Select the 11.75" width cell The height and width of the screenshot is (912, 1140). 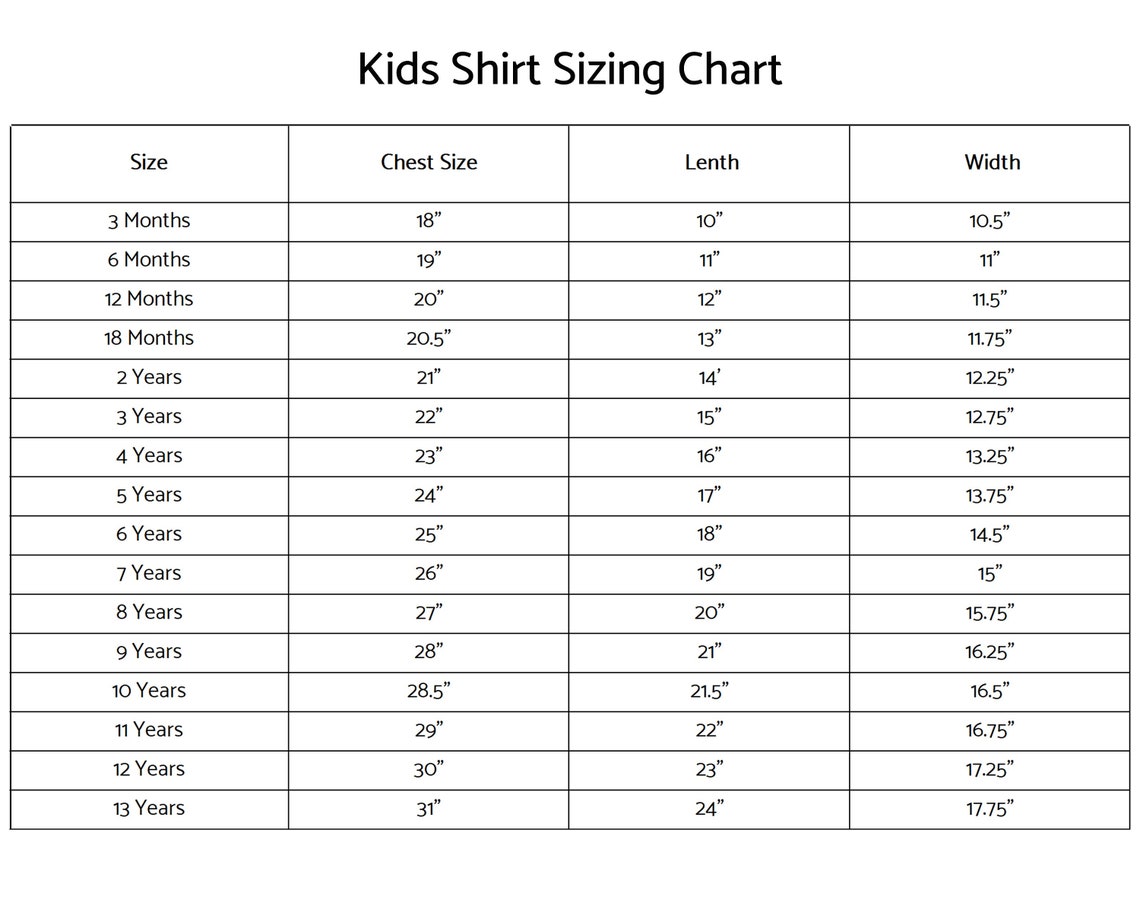[x=990, y=338]
